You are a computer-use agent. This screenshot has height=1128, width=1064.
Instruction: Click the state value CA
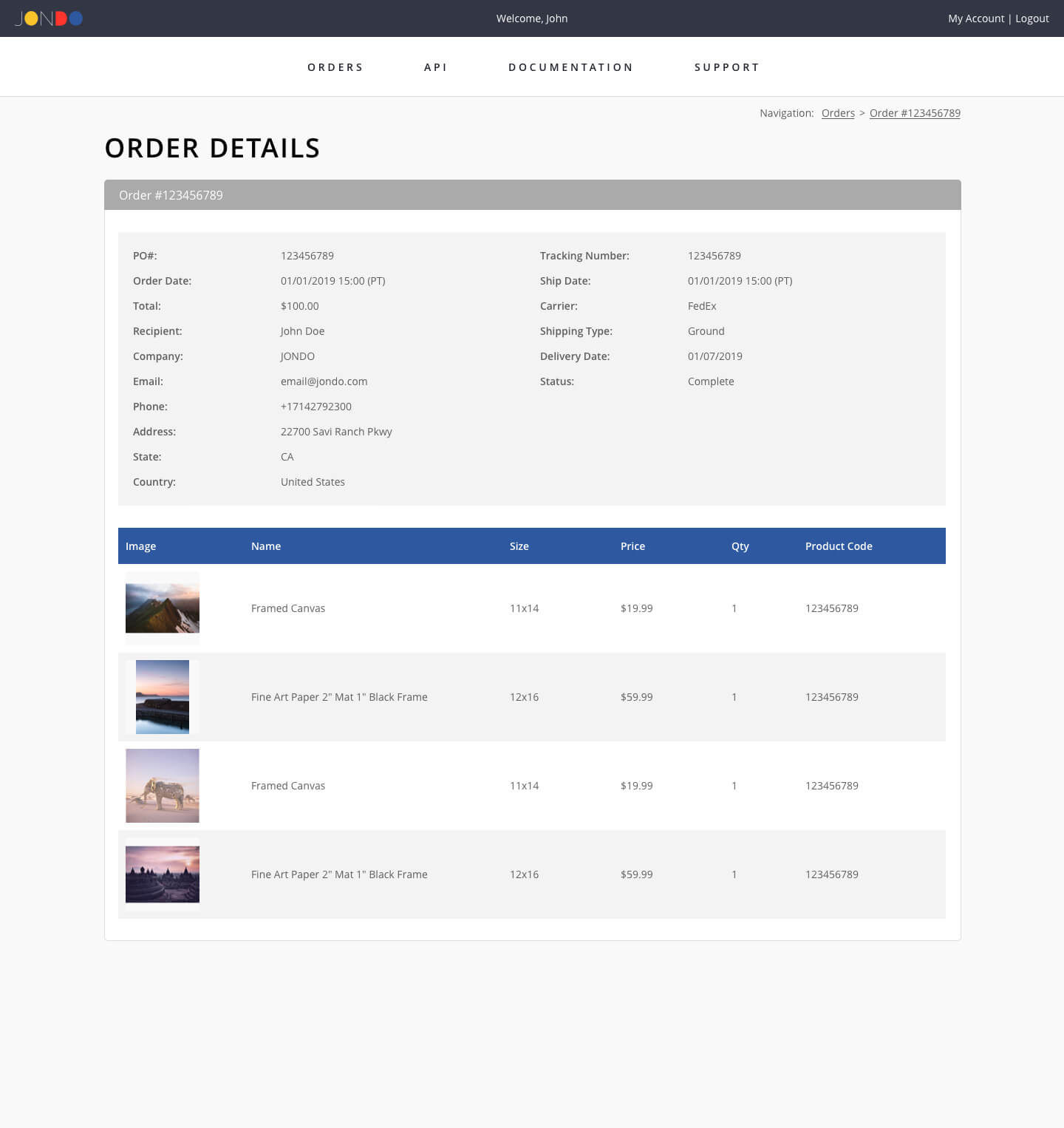click(287, 457)
